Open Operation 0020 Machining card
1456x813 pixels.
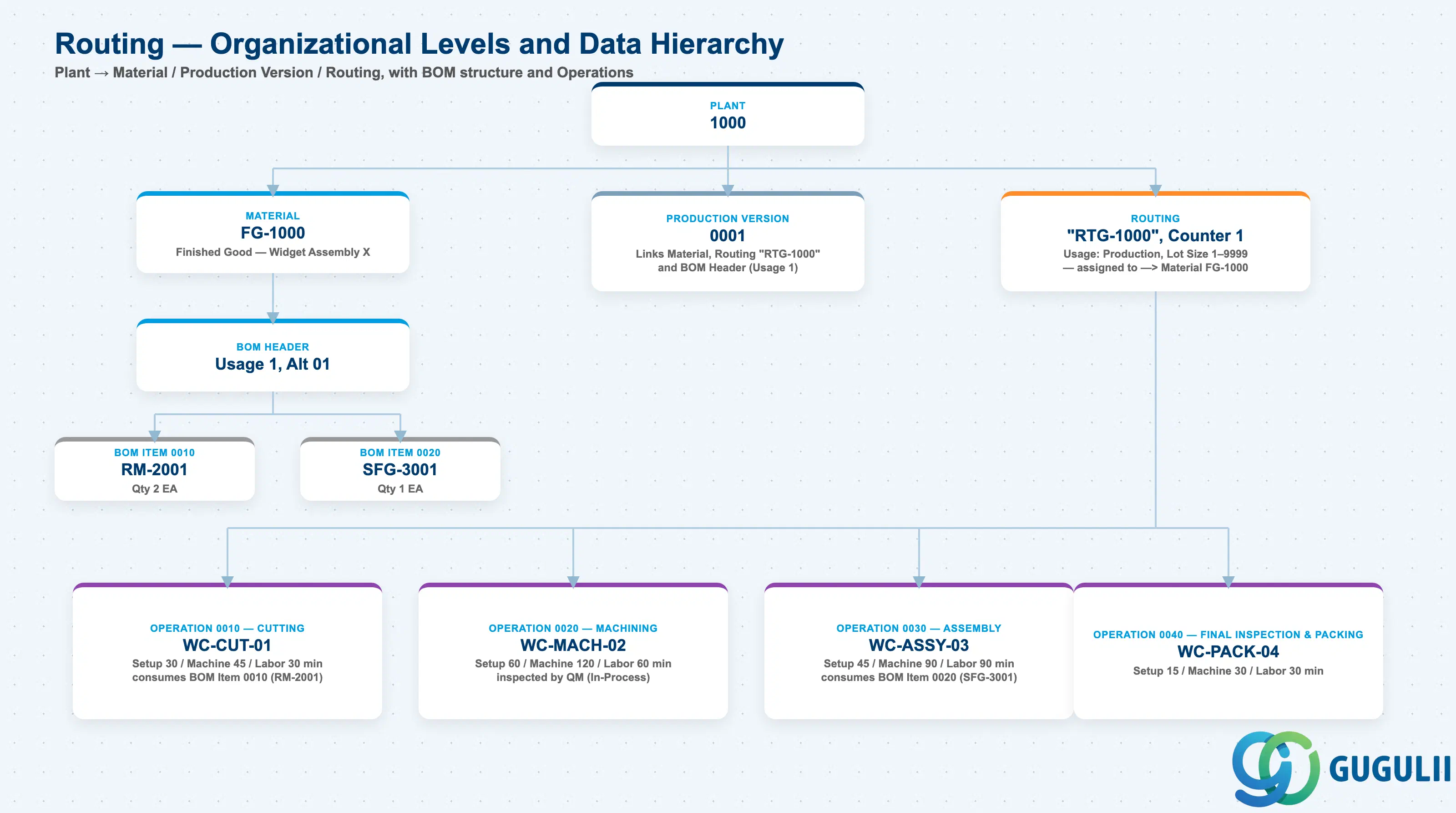pyautogui.click(x=573, y=651)
